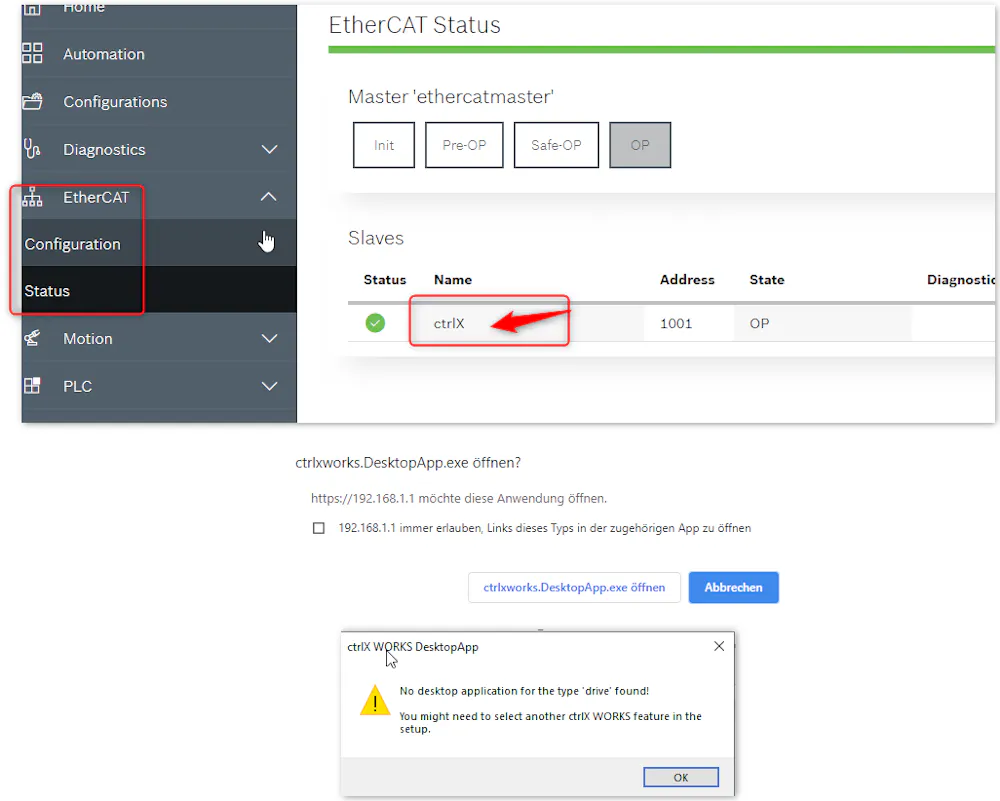The image size is (1000, 801).
Task: Set master state to Init
Action: [384, 145]
